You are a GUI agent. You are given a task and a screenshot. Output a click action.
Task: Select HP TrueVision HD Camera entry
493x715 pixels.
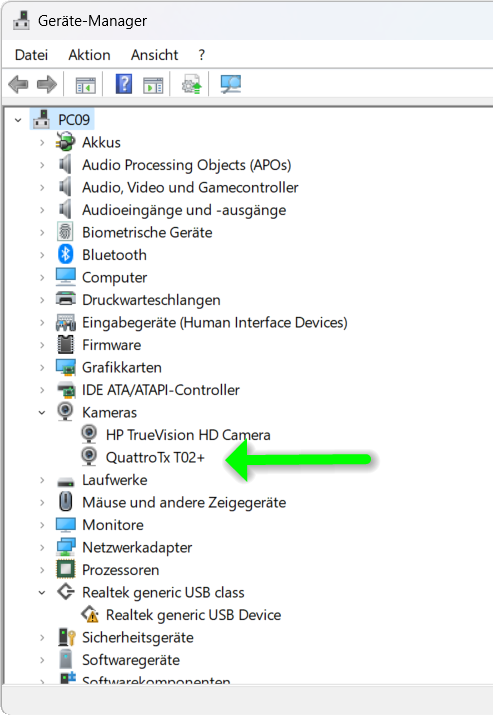coord(188,435)
